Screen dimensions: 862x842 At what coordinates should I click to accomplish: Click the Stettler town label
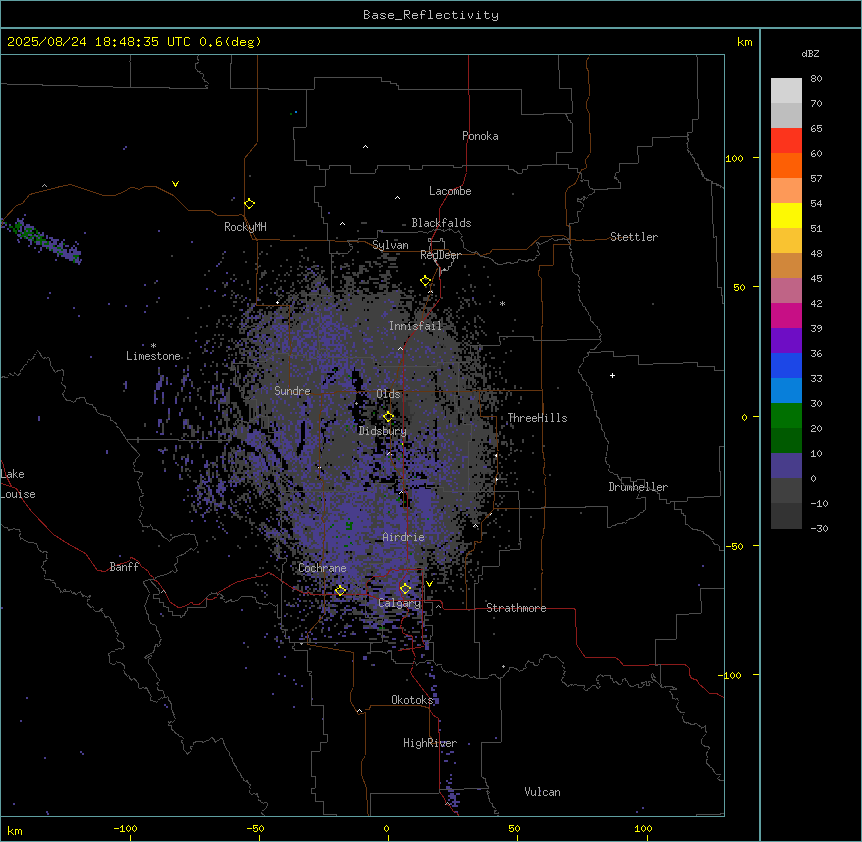click(634, 237)
